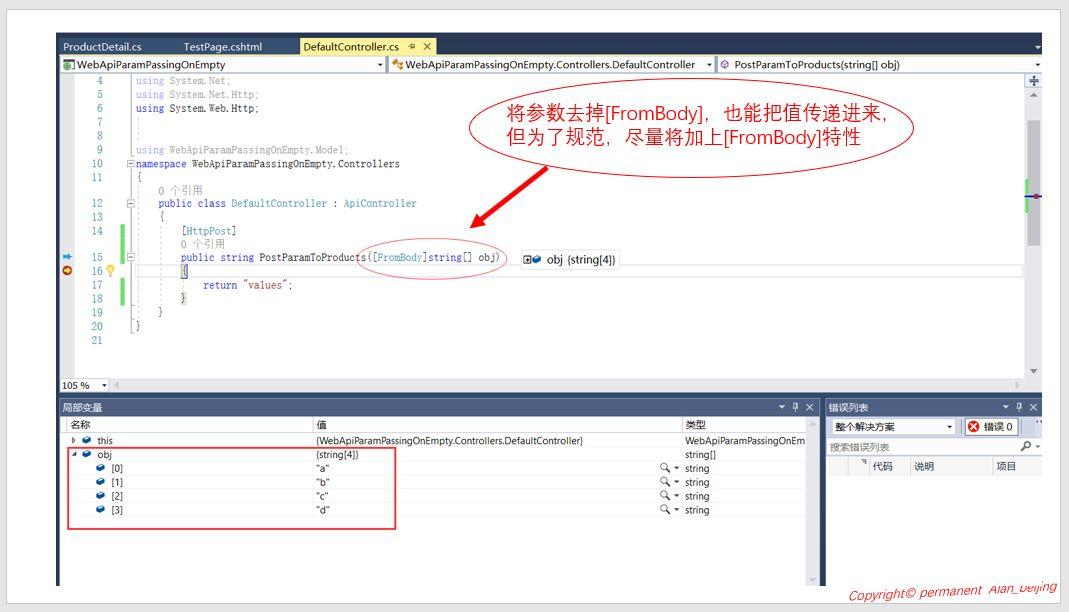Pin the 局部变量 panel

793,406
